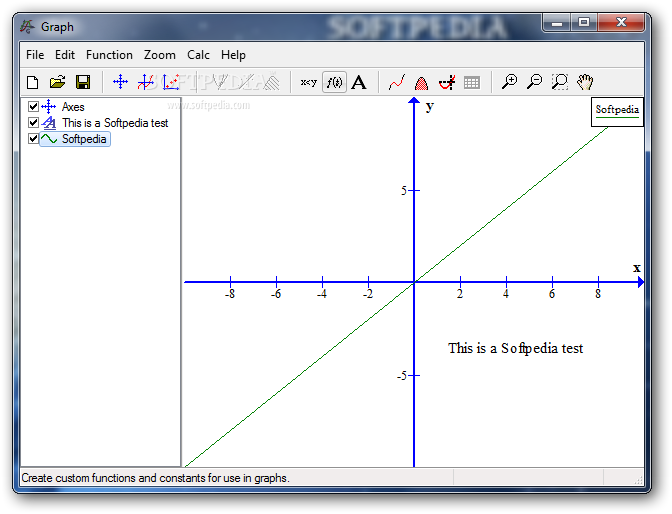Click 'This is a Softpedia test' graph label

(516, 349)
